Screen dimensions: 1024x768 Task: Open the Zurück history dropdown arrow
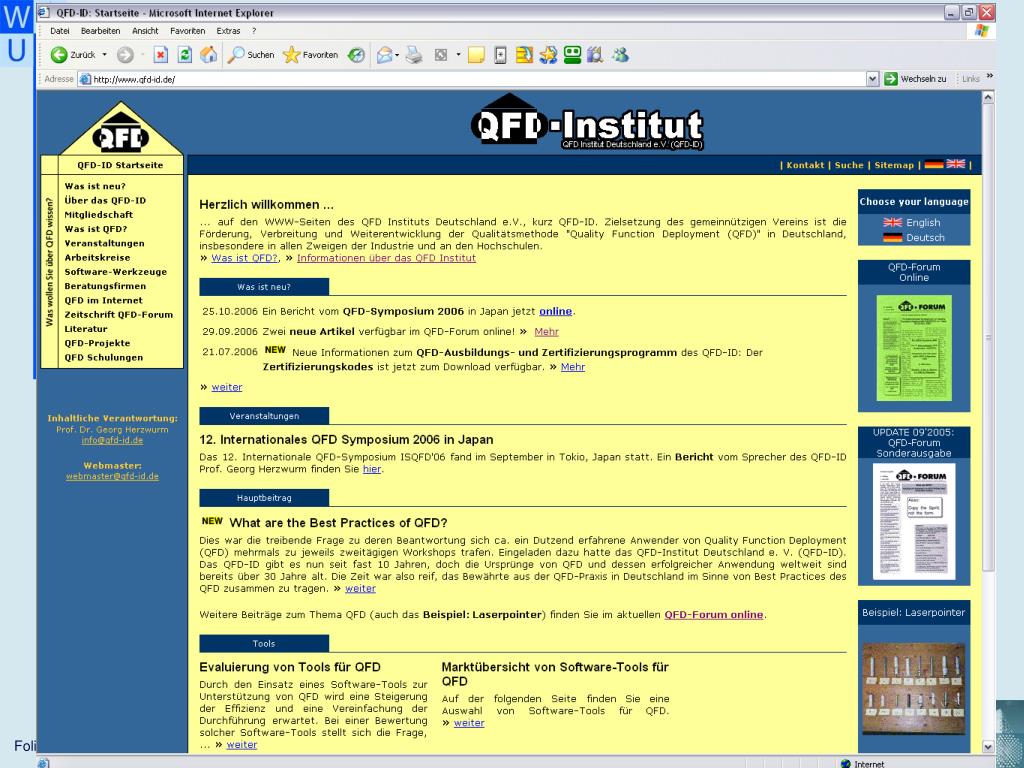[x=104, y=55]
